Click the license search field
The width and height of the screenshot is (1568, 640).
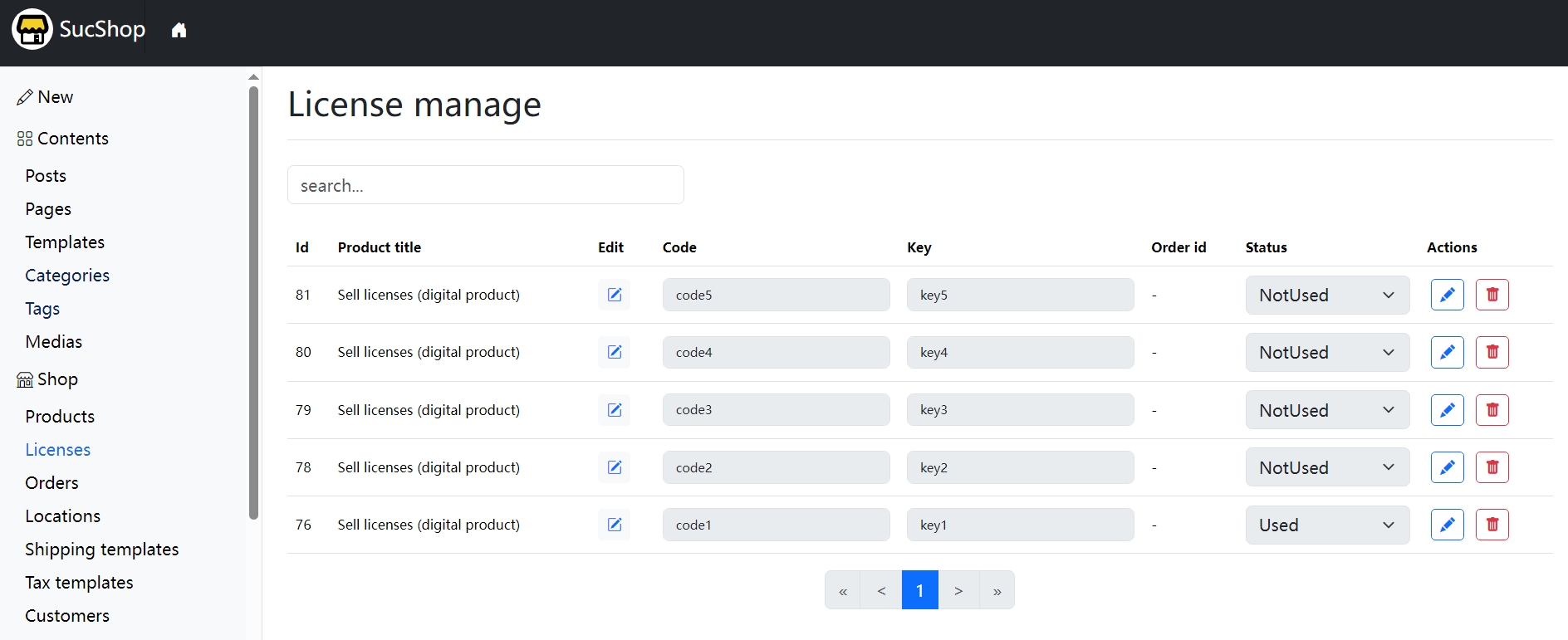[x=485, y=185]
